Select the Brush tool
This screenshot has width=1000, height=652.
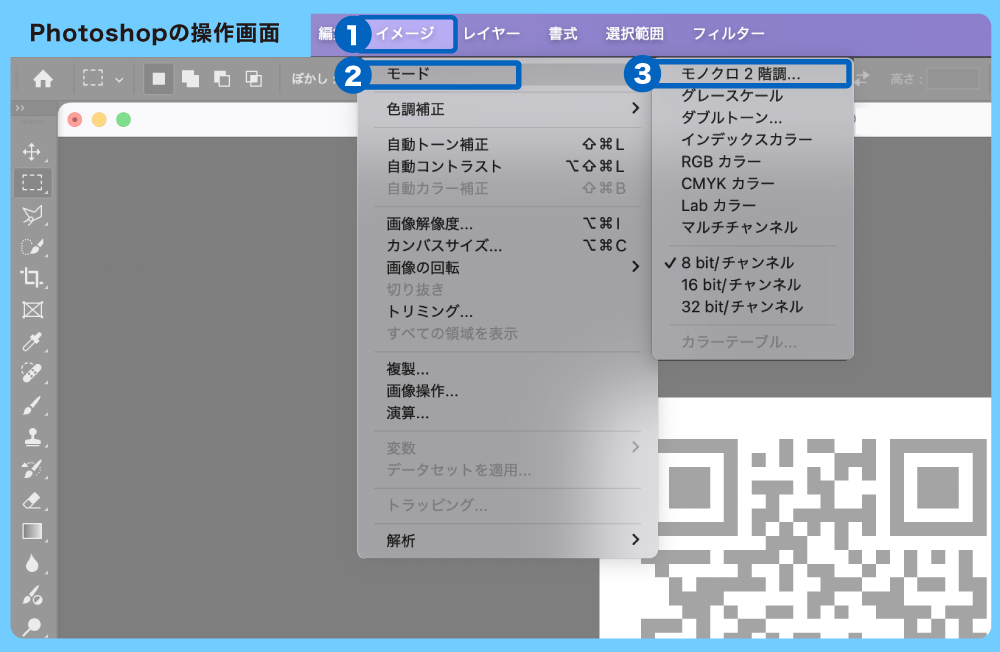coord(32,405)
